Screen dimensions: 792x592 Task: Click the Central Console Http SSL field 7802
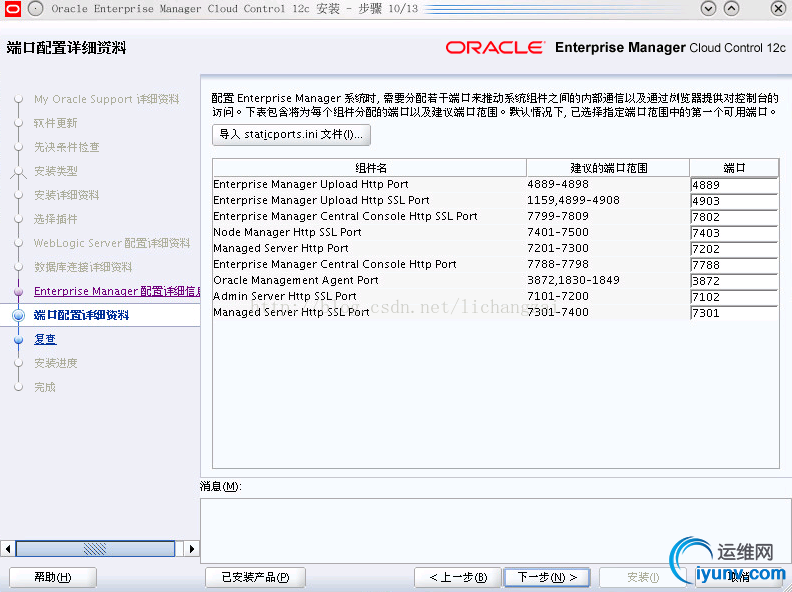(x=734, y=217)
